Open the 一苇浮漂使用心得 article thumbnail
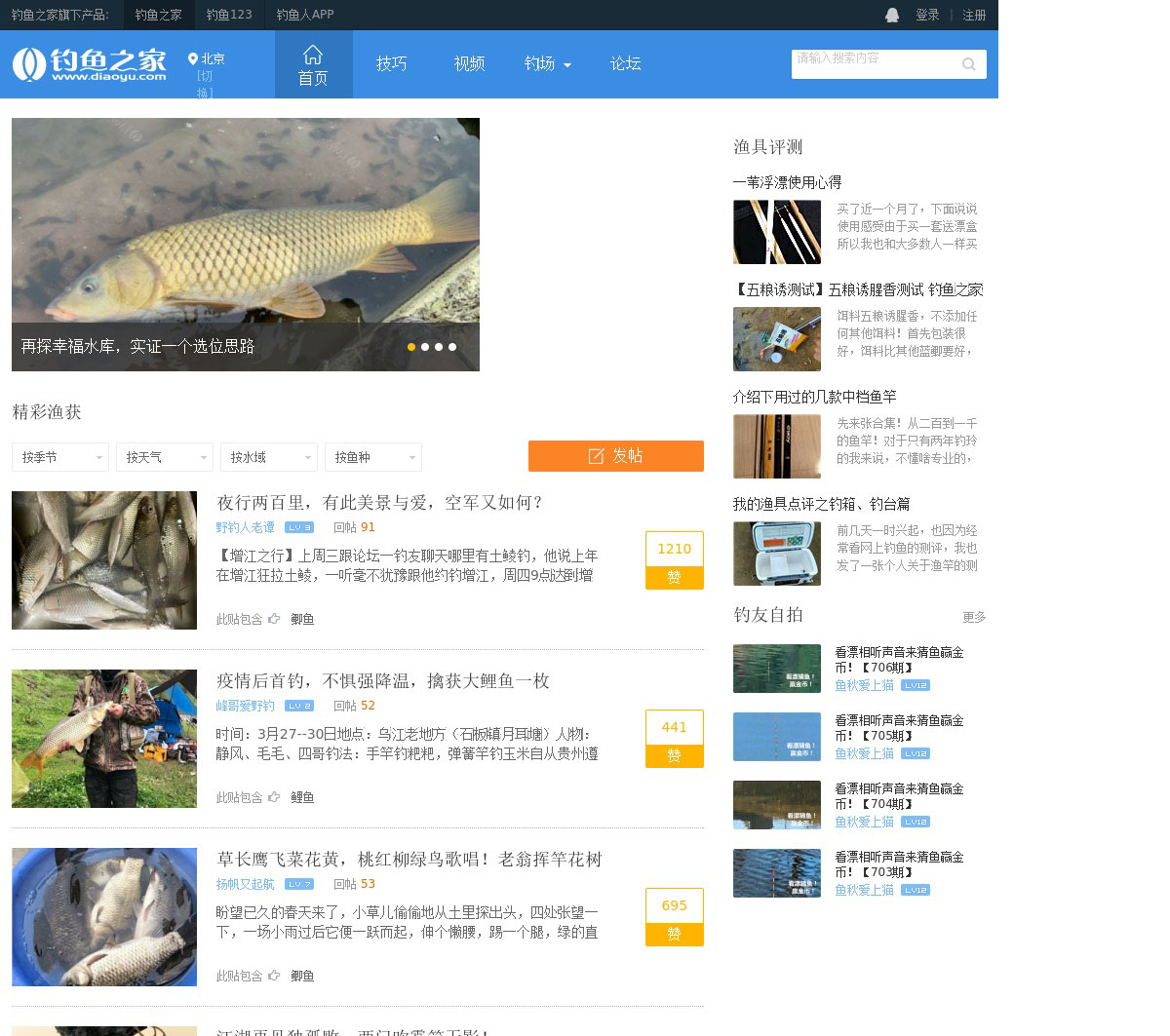 tap(777, 232)
